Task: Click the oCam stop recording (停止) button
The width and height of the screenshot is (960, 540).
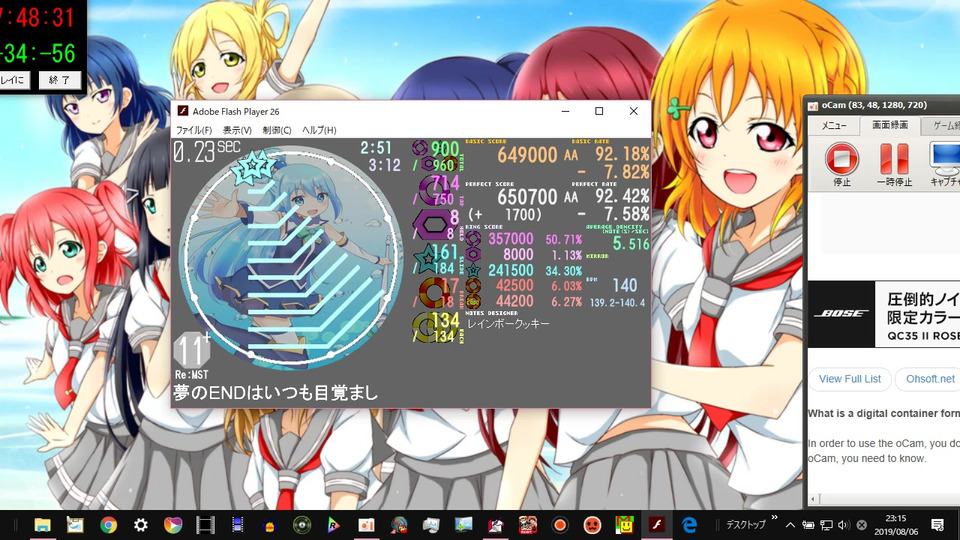Action: (x=842, y=163)
